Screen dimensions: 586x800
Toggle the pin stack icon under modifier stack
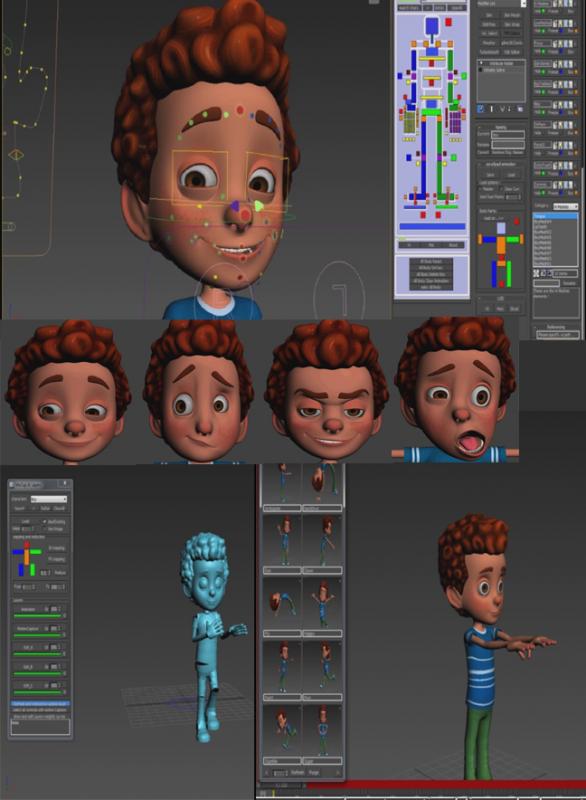(x=481, y=109)
